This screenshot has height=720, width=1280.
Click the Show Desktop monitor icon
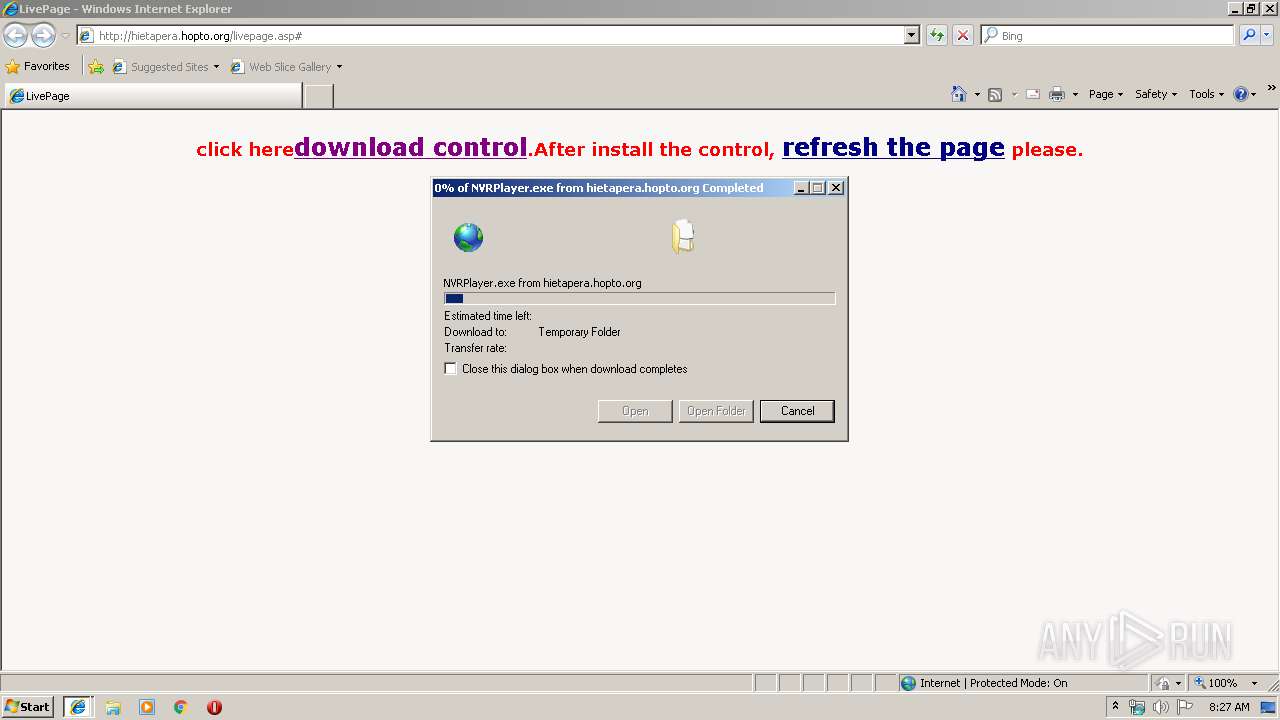(1268, 707)
